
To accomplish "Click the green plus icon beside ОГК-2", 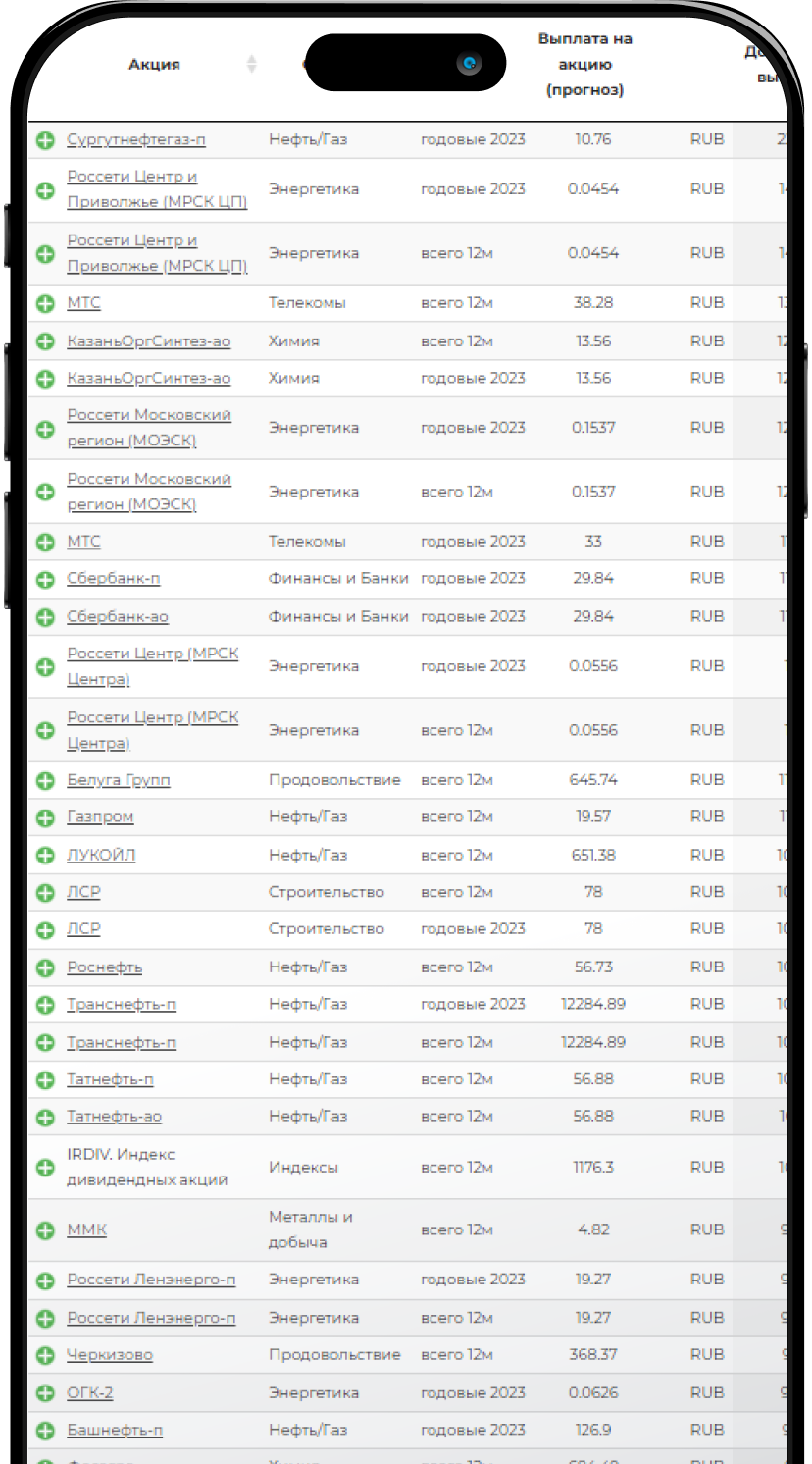I will [x=45, y=1393].
